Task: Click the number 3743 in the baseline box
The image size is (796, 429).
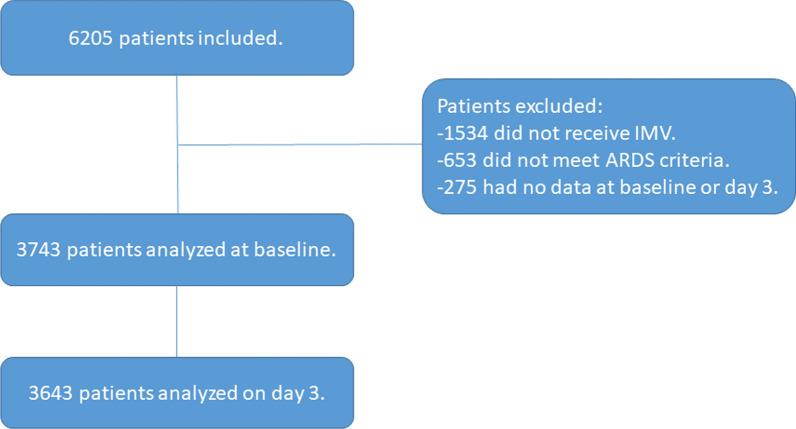Action: 42,249
